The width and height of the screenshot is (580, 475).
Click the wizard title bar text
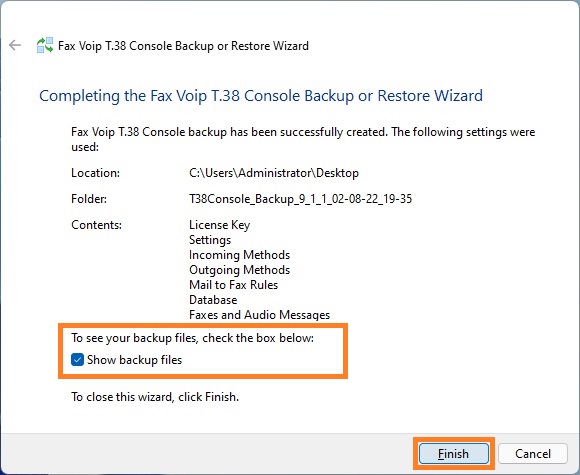click(x=183, y=46)
